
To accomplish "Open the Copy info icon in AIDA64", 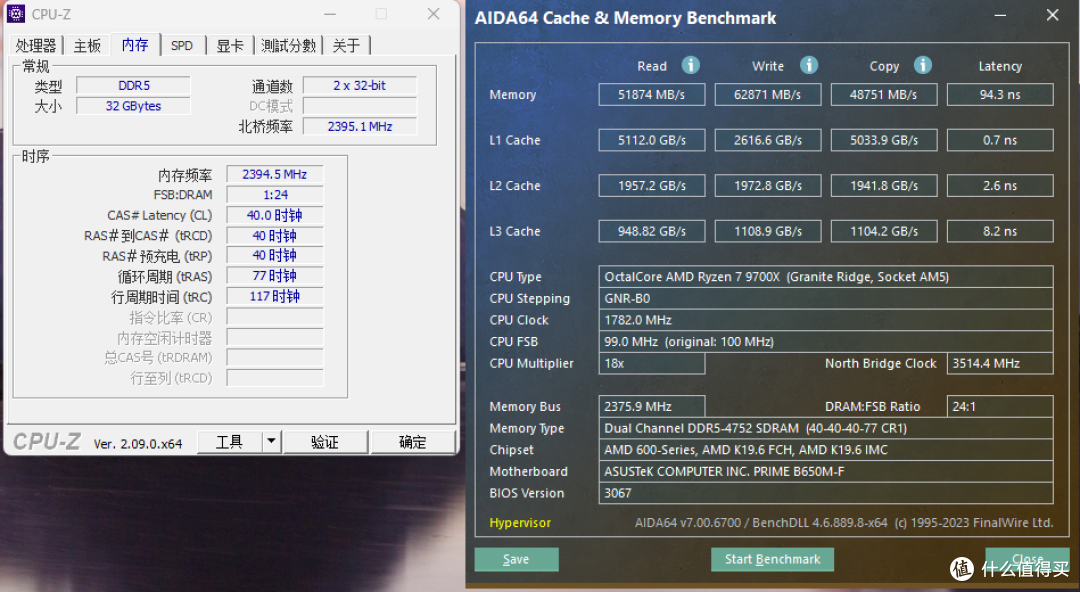I will click(923, 65).
